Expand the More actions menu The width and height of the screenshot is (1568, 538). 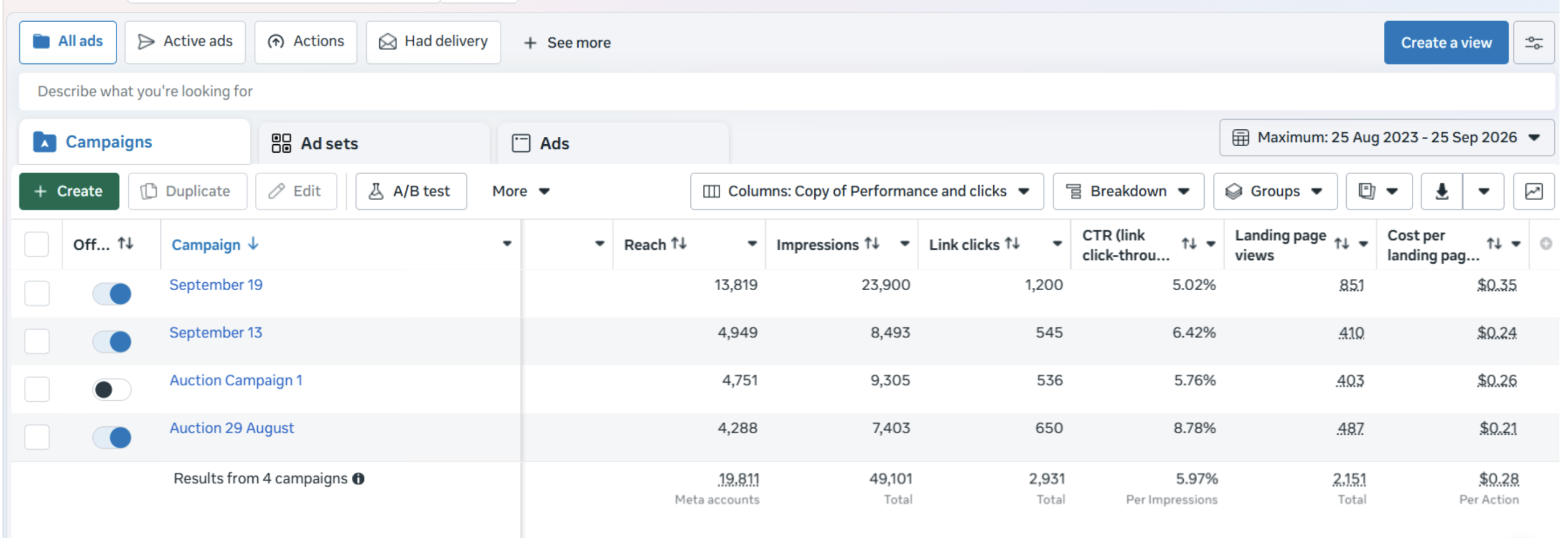pos(521,191)
